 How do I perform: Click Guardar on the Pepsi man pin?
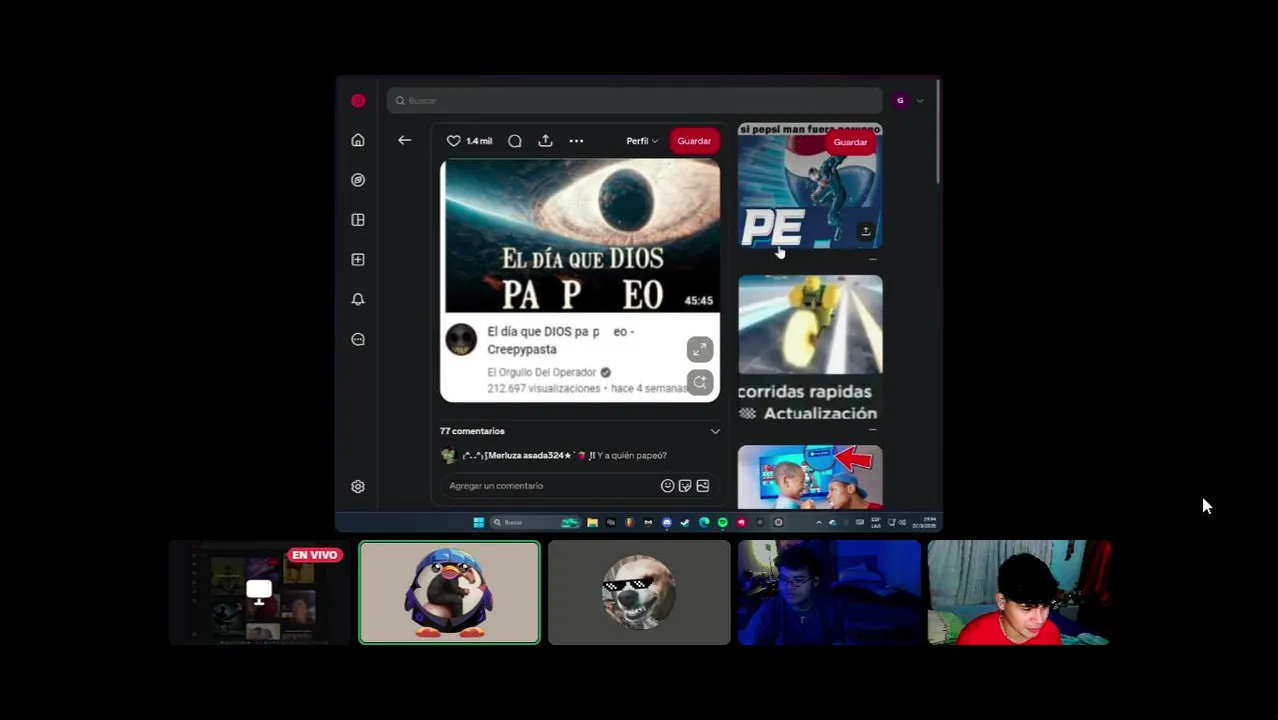(x=850, y=142)
